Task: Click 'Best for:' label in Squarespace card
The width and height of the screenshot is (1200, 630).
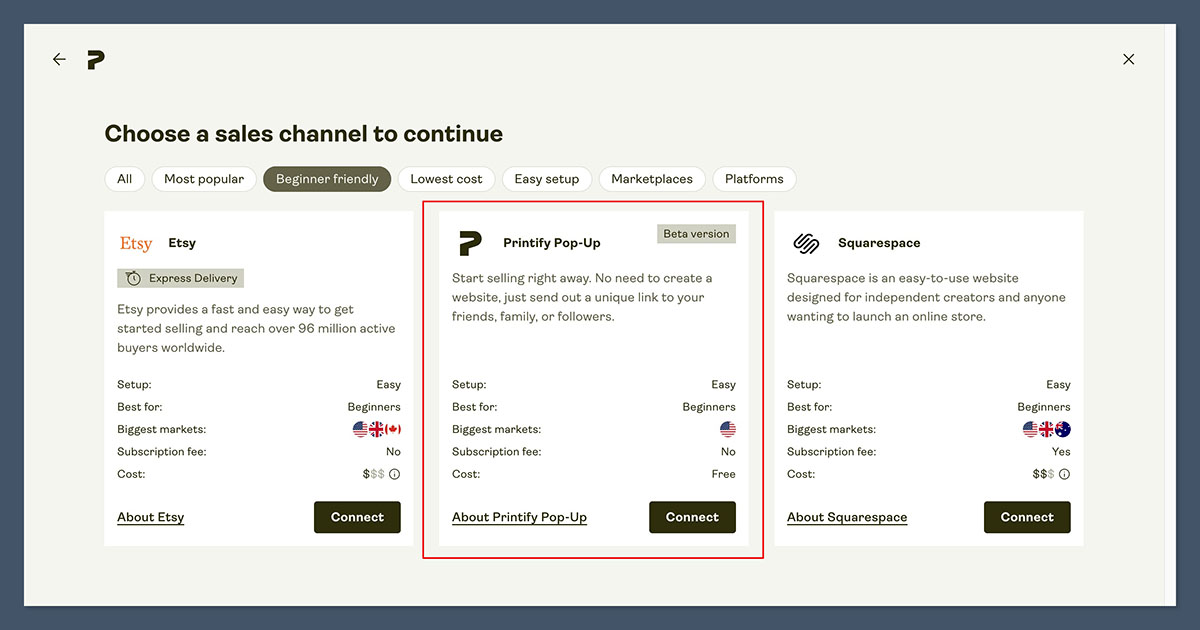Action: (x=809, y=407)
